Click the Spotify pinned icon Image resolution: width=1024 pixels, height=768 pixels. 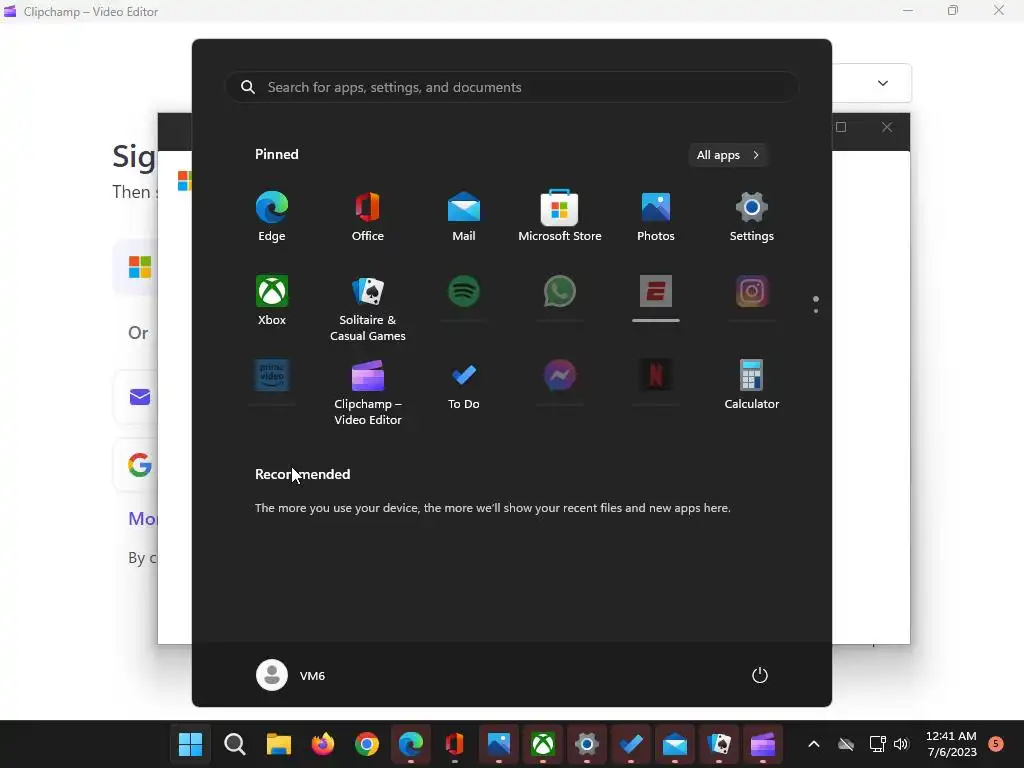point(464,291)
